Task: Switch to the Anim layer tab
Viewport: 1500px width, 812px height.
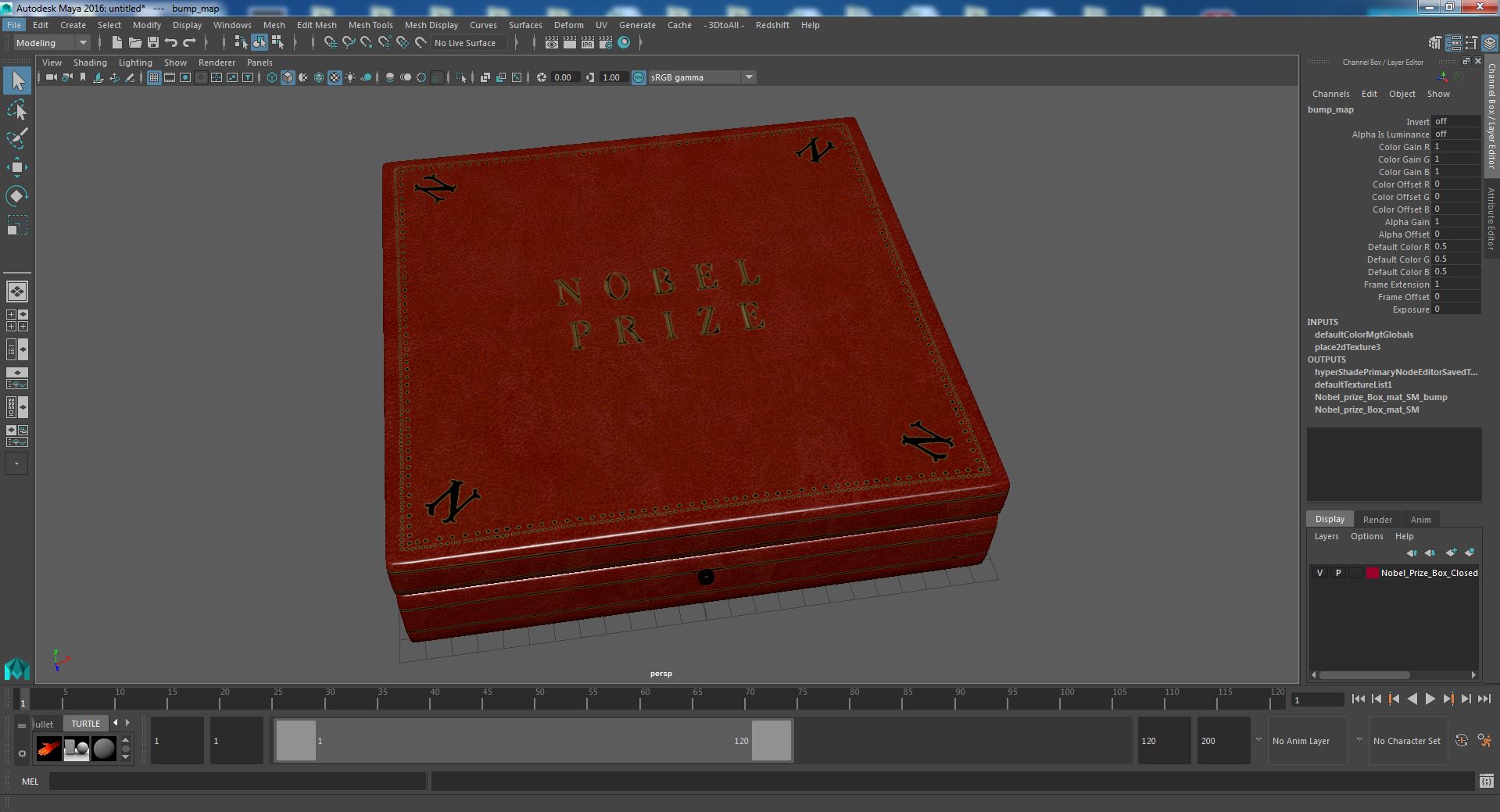Action: pos(1420,519)
